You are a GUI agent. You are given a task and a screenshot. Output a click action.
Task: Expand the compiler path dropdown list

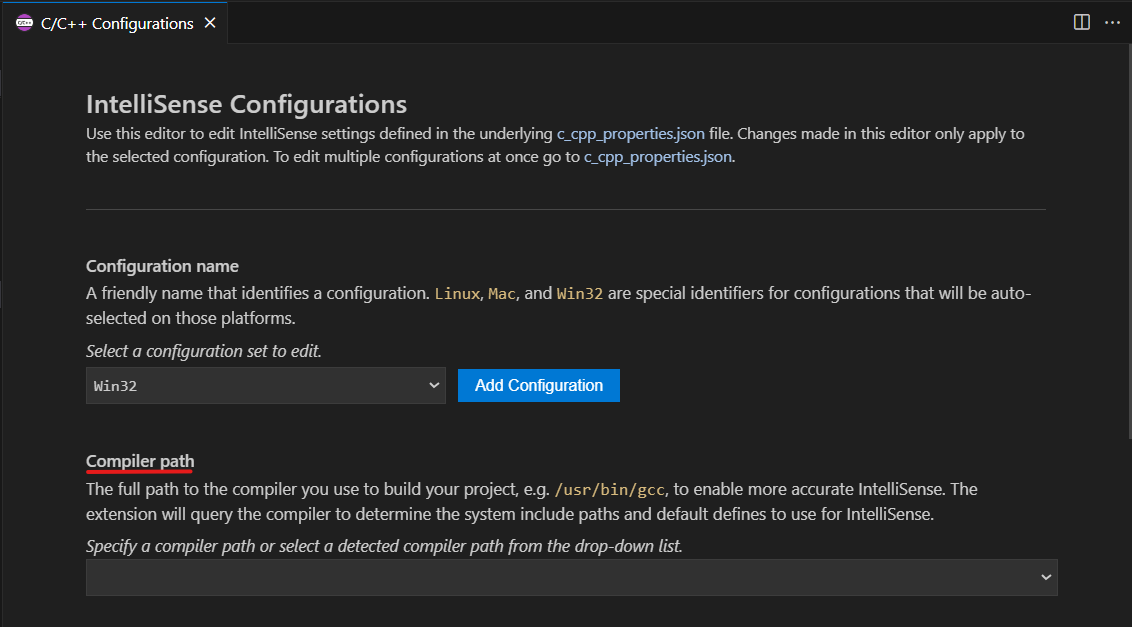[571, 577]
